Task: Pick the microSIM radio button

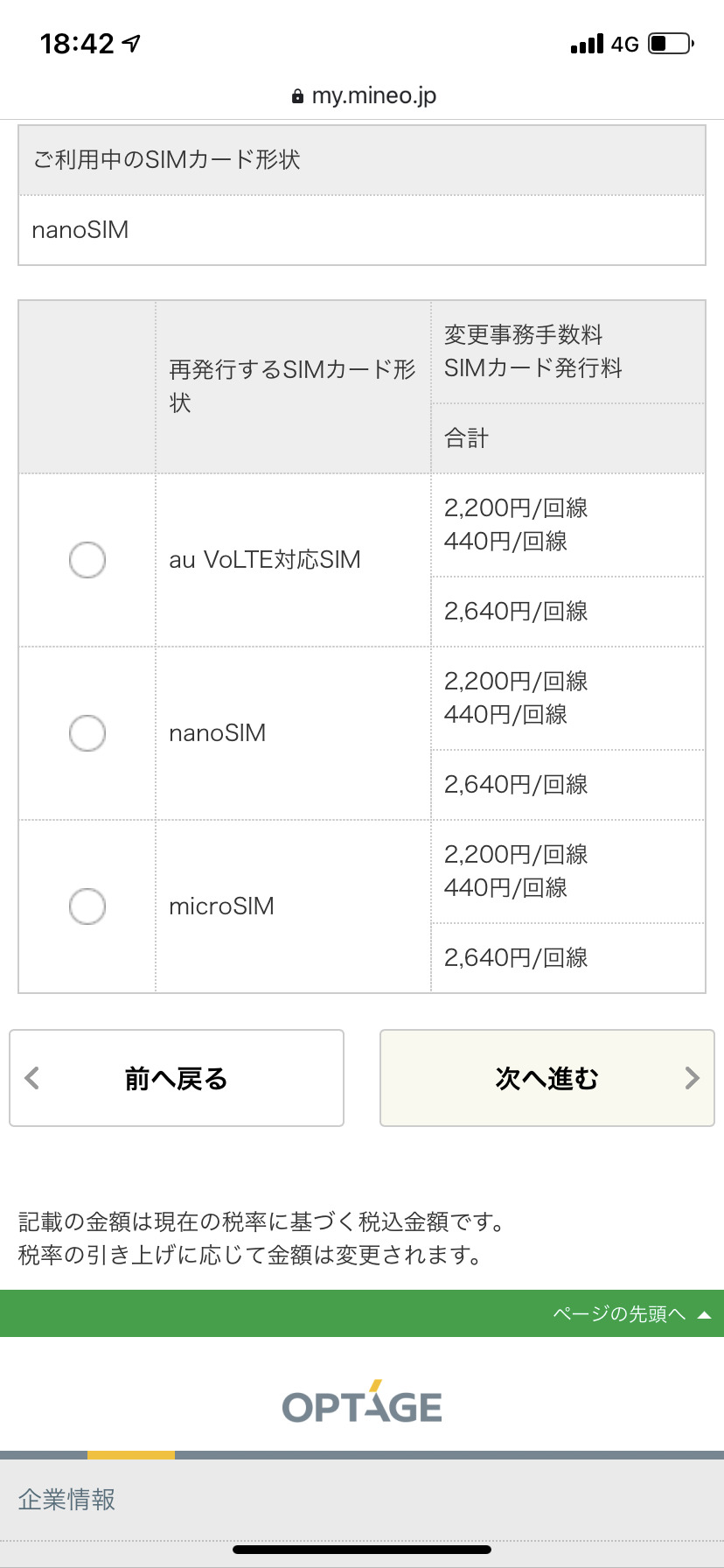Action: [x=87, y=906]
